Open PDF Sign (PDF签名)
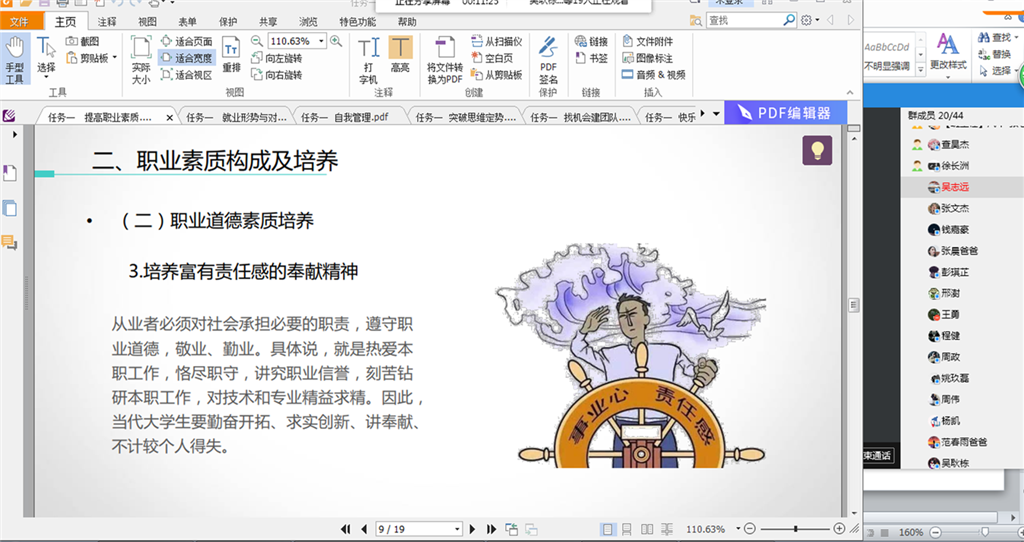Screen dimensions: 1024x542 pos(549,60)
